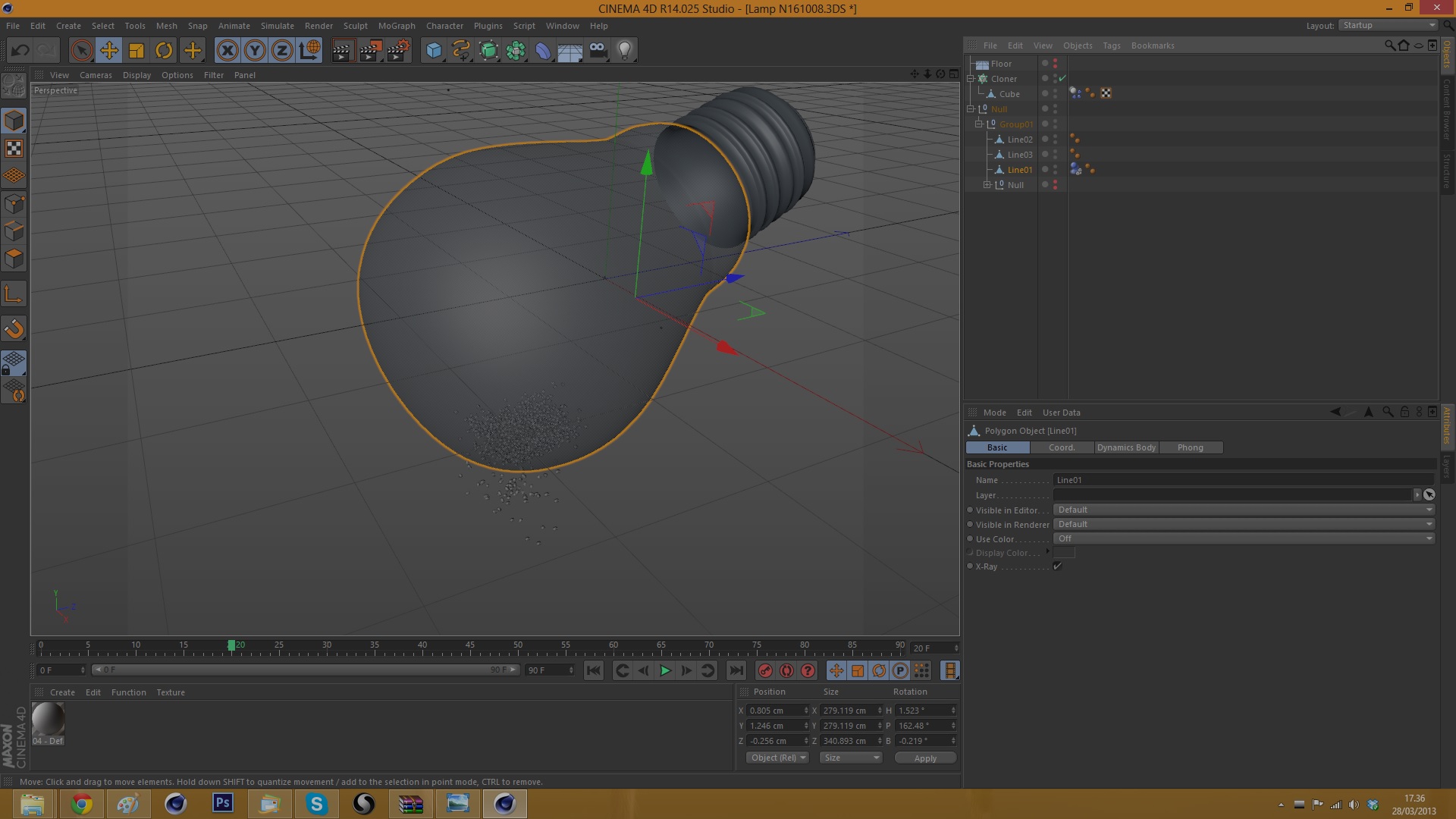
Task: Switch to the Dynamics Body tab
Action: (x=1126, y=447)
